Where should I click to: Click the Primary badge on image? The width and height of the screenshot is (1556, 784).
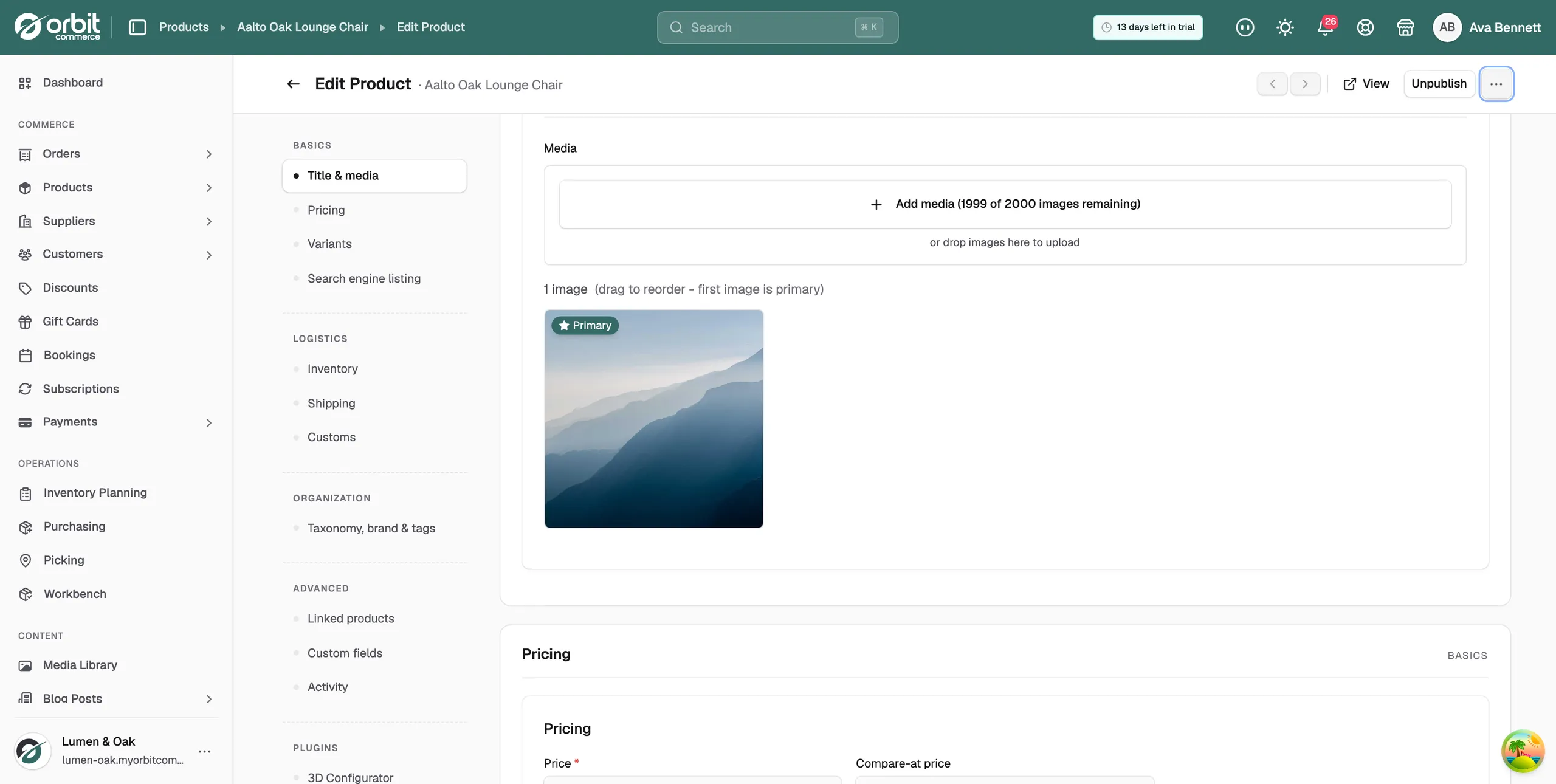(x=585, y=326)
